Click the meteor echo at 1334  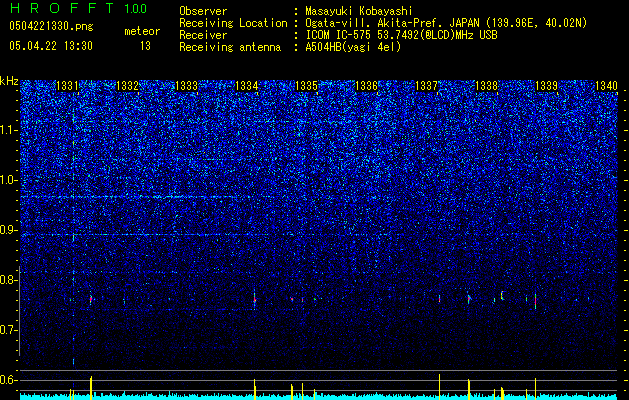tap(255, 299)
